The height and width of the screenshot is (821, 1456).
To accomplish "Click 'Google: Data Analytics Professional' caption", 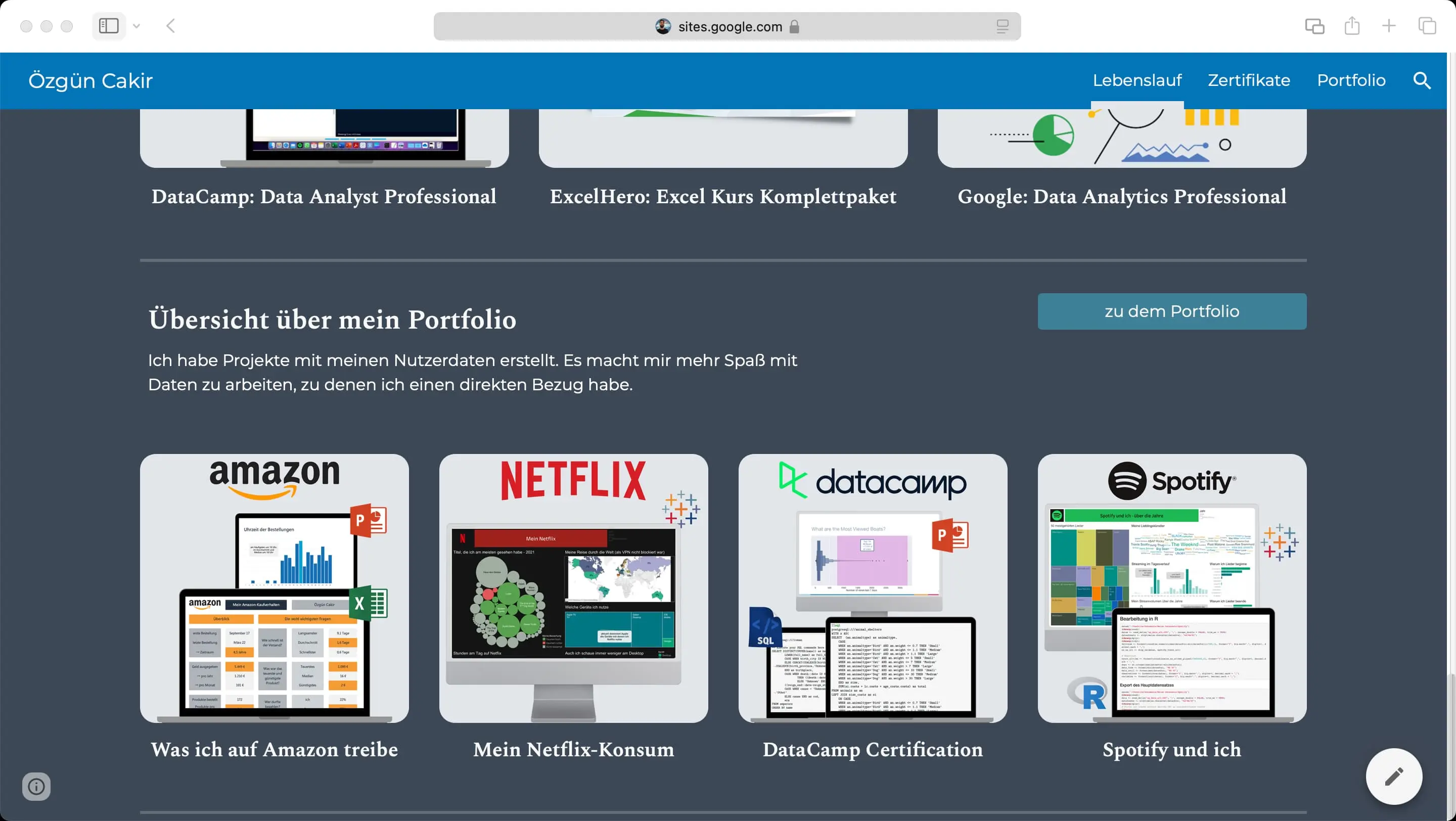I will (1122, 197).
